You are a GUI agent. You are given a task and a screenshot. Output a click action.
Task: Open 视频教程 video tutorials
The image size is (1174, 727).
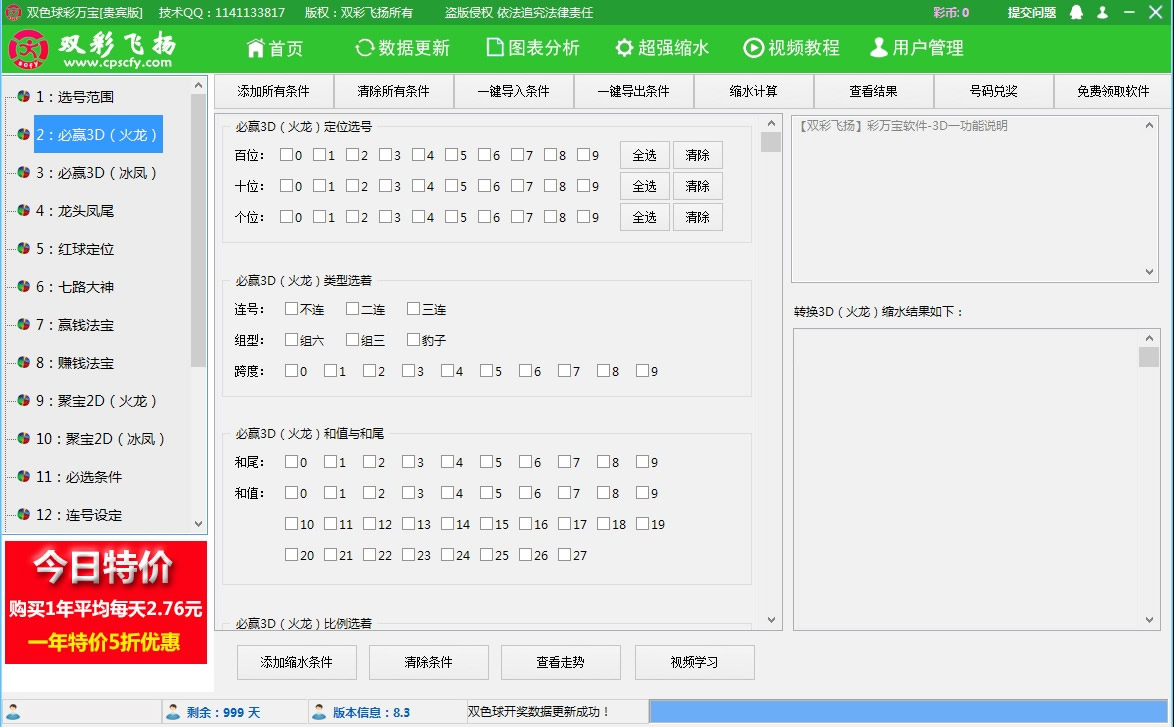pos(790,47)
